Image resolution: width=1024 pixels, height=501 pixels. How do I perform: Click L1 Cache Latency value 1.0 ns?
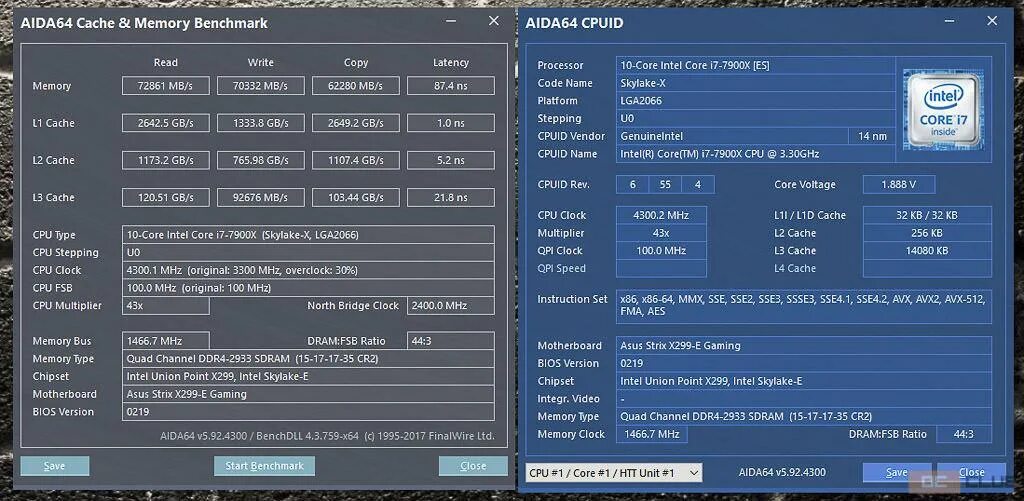[x=451, y=123]
